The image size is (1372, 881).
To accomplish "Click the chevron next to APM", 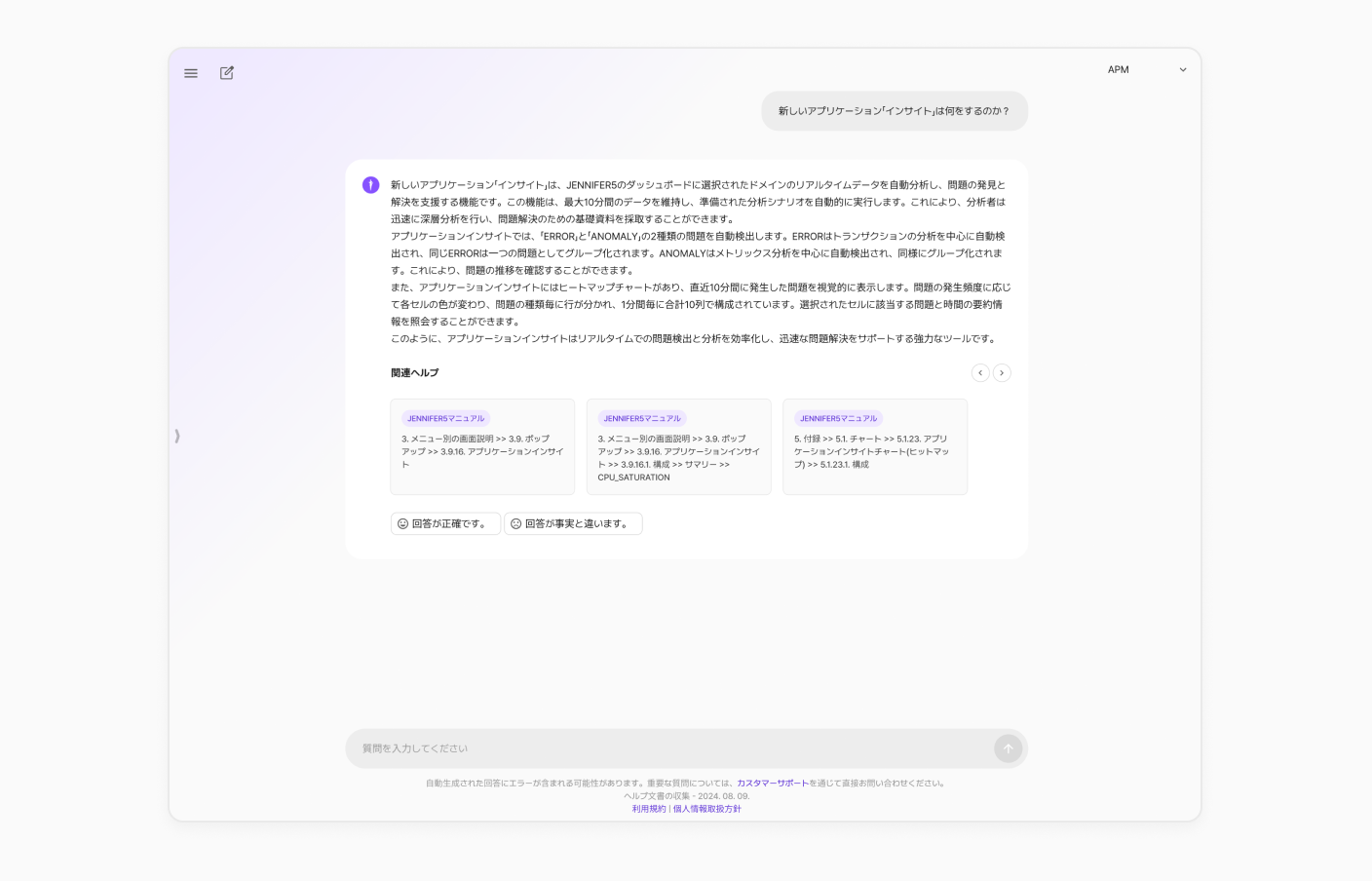I will tap(1183, 69).
